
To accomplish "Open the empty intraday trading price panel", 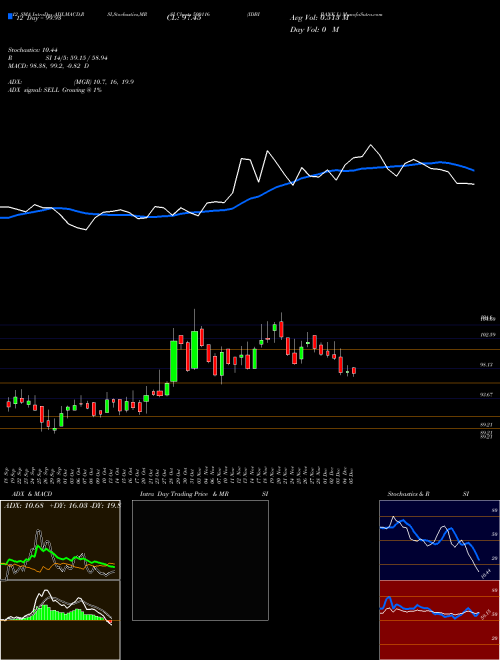I will click(200, 560).
